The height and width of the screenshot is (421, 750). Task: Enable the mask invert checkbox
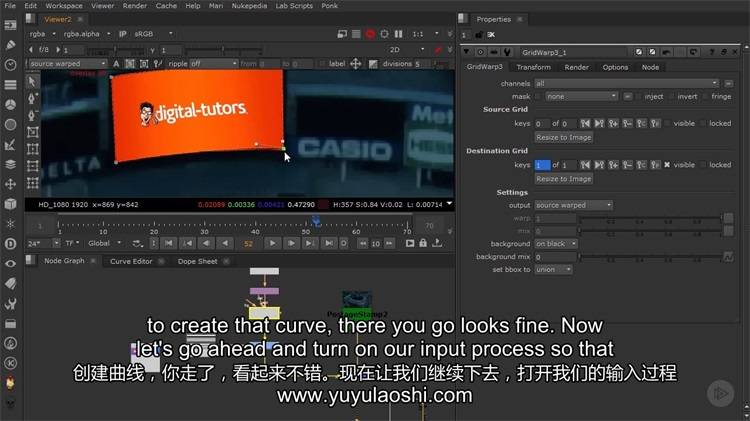672,97
